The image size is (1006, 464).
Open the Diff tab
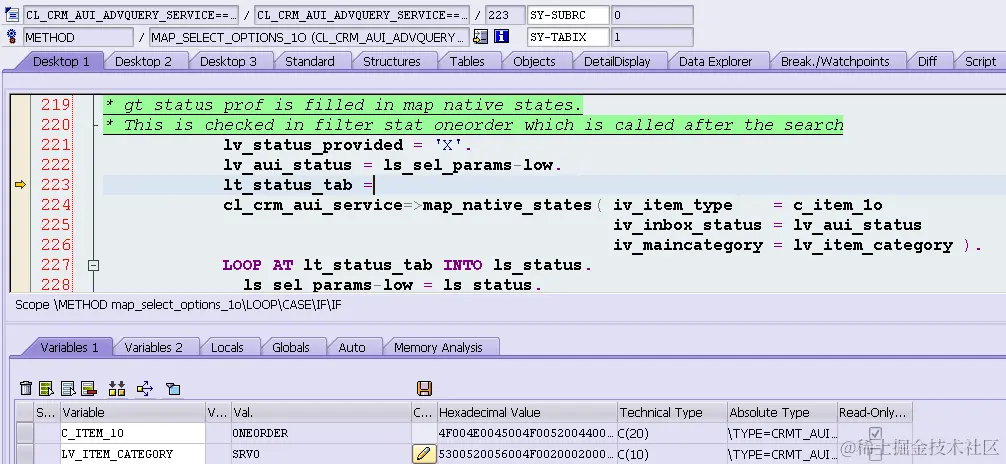pyautogui.click(x=927, y=62)
